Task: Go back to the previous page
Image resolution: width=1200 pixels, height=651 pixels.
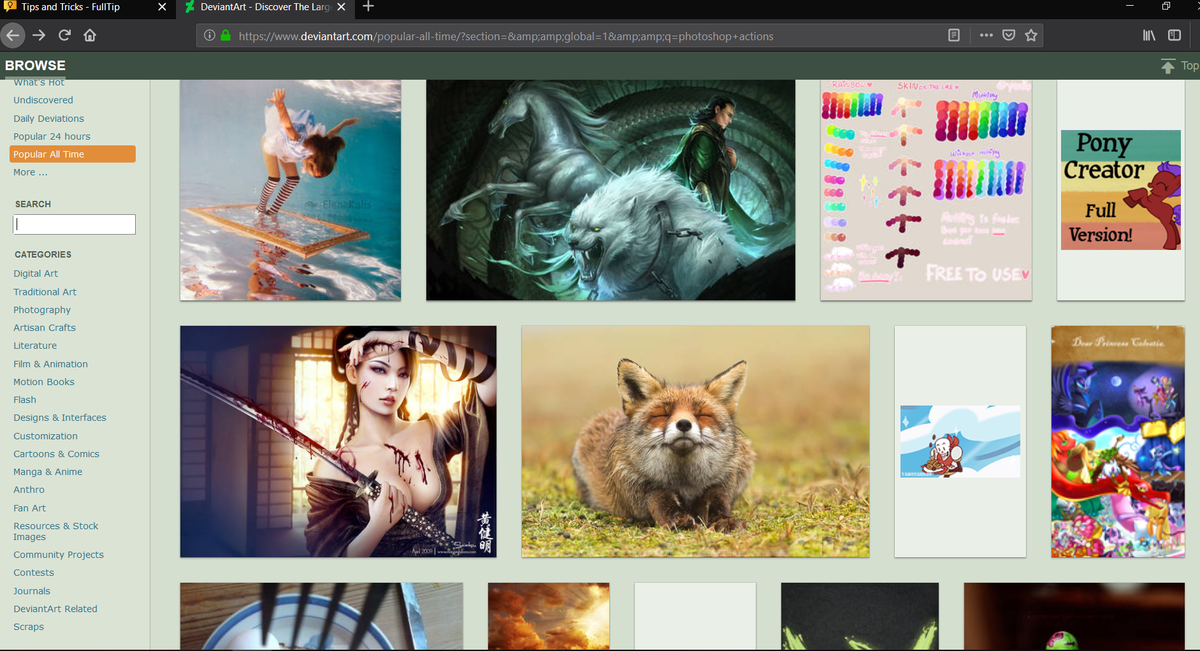Action: (x=12, y=35)
